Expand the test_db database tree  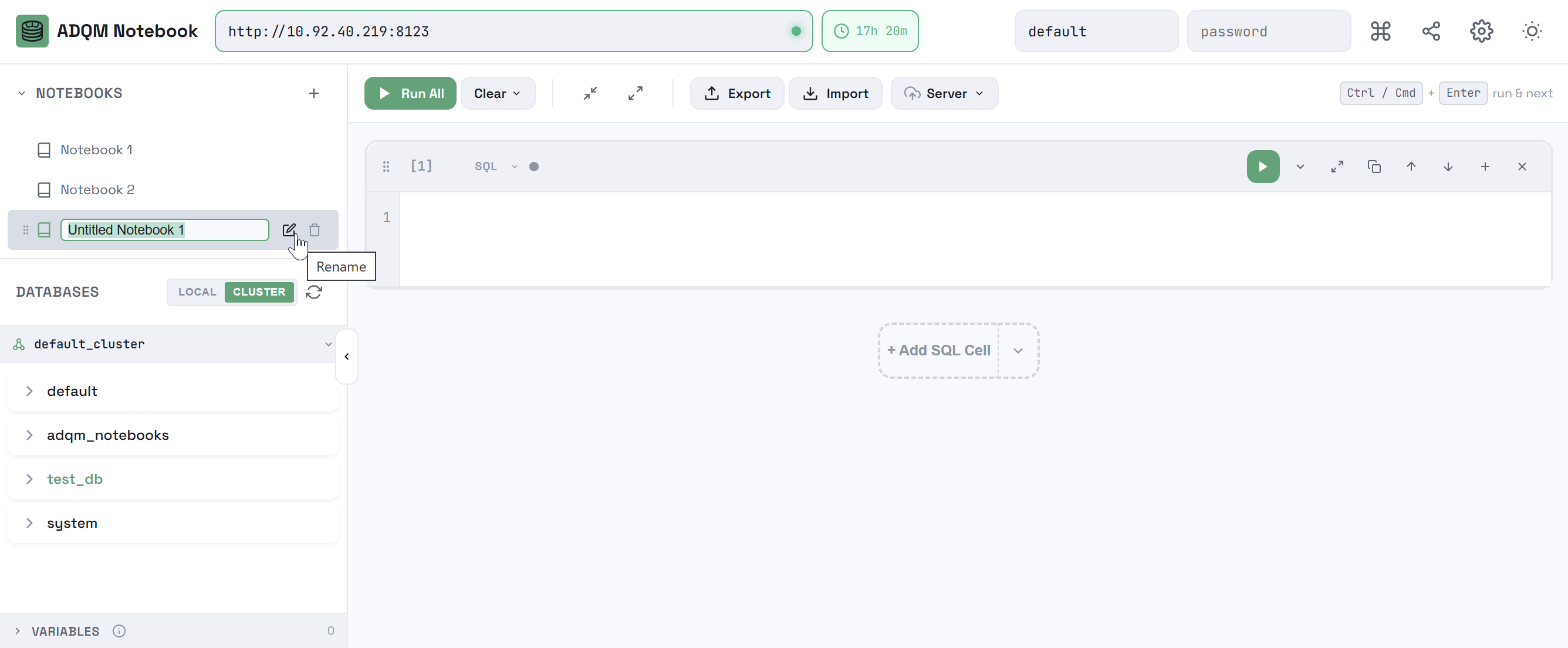29,479
